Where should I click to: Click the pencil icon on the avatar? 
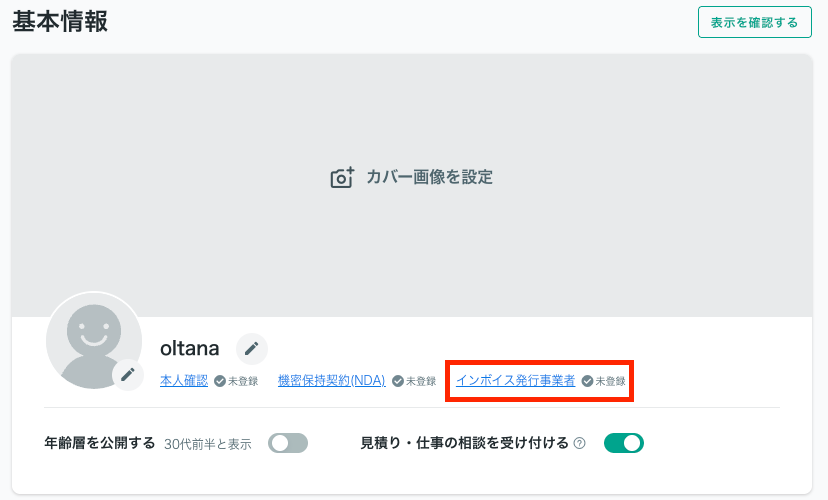(128, 375)
